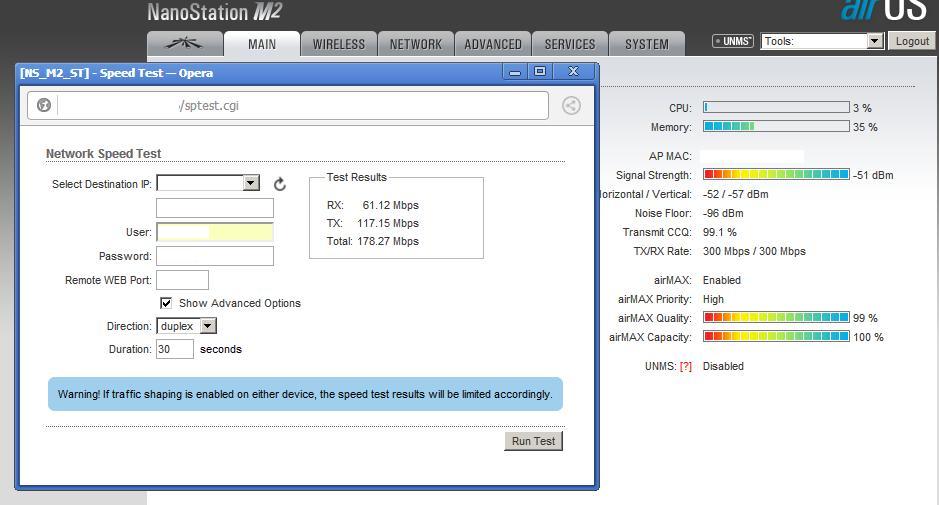Click the NanoStation M2 logo
The image size is (939, 505).
[x=214, y=13]
